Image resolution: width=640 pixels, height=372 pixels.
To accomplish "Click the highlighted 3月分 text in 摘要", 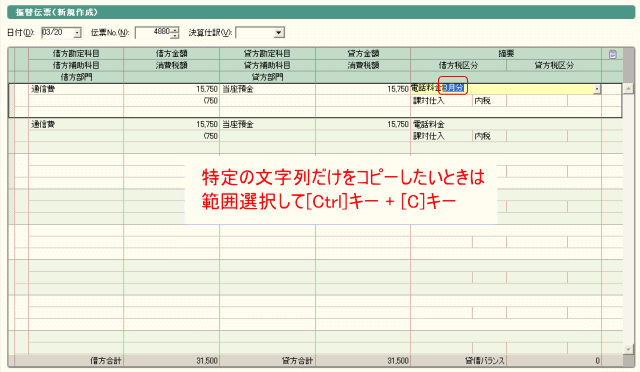I will 453,88.
